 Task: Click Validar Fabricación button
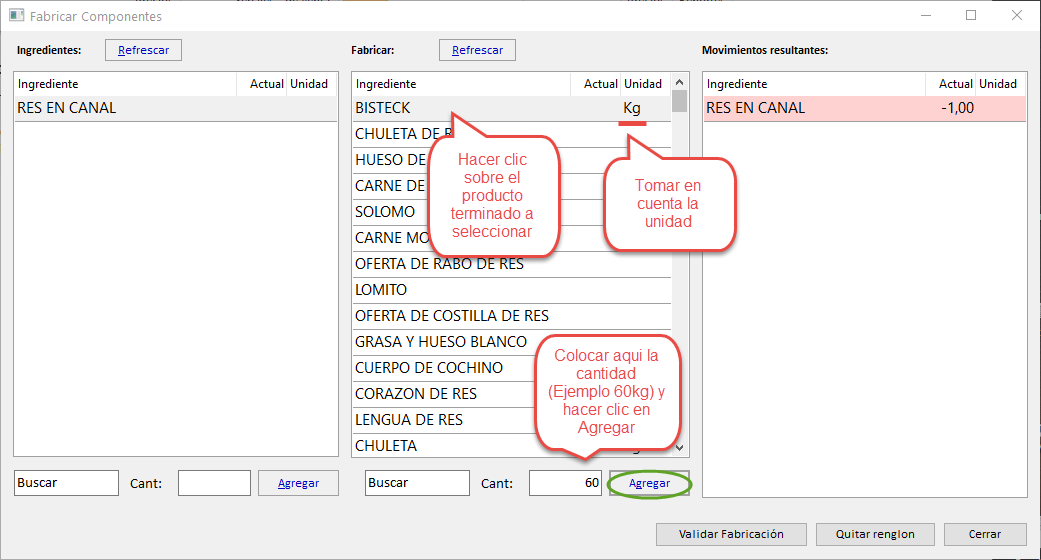pyautogui.click(x=730, y=534)
